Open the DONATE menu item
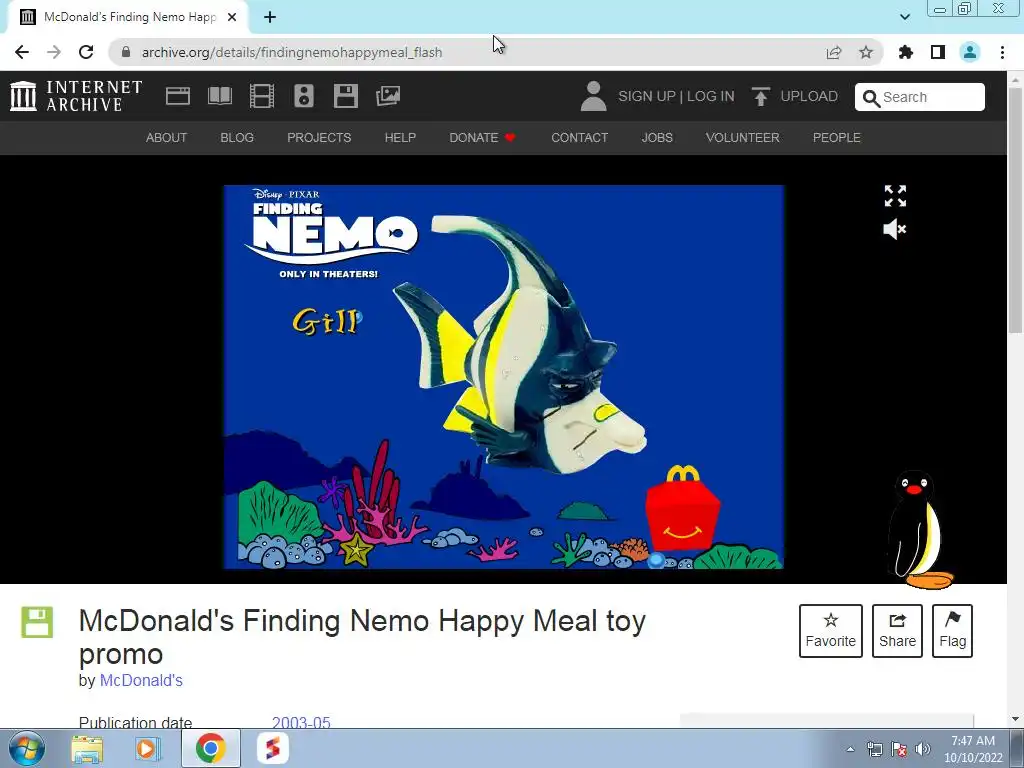This screenshot has height=768, width=1024. [482, 138]
